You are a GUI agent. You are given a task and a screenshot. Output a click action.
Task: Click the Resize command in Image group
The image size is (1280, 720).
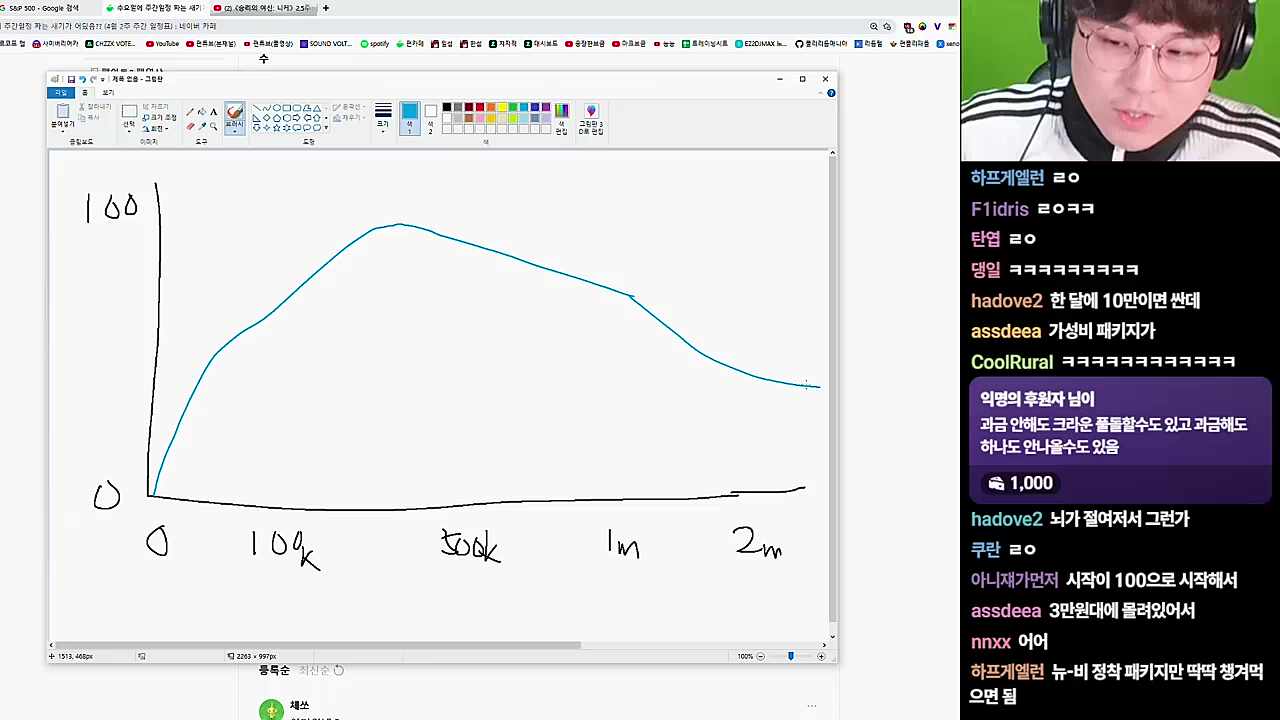click(159, 117)
